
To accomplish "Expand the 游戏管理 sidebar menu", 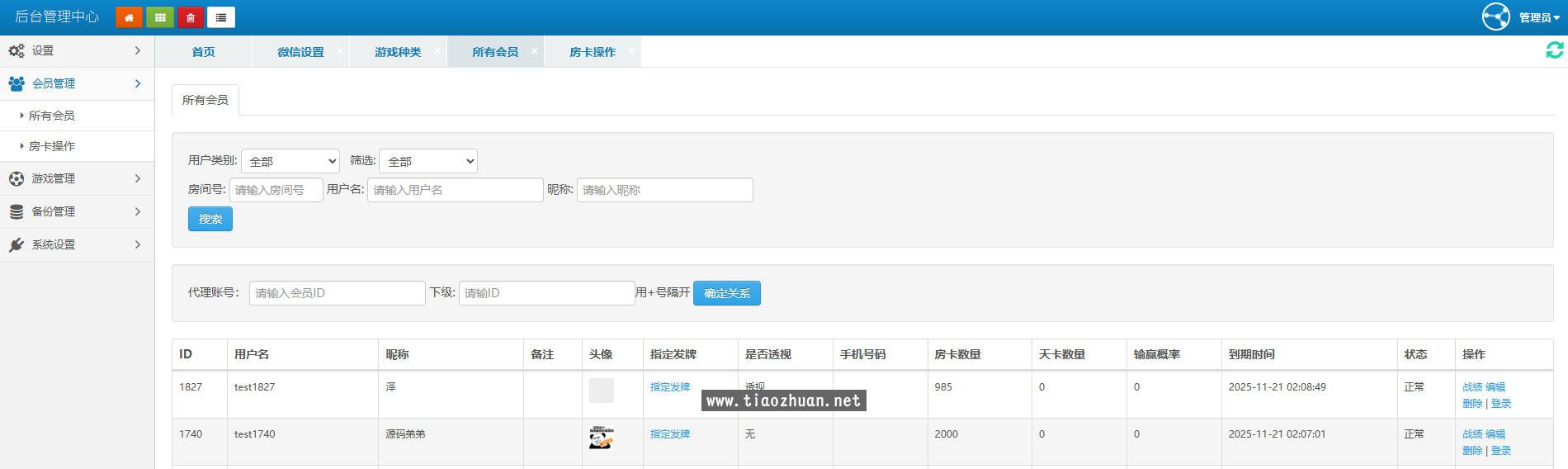I will (x=77, y=178).
